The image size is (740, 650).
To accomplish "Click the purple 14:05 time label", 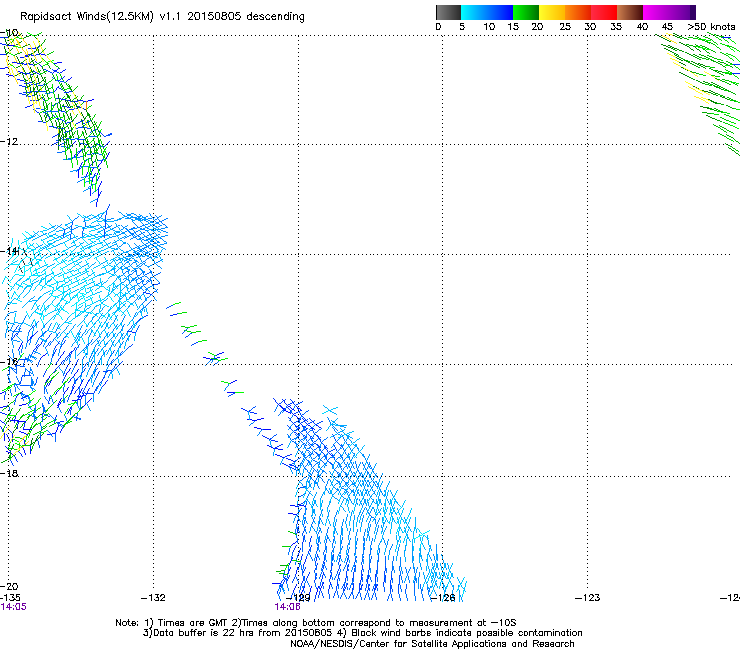I will point(14,607).
